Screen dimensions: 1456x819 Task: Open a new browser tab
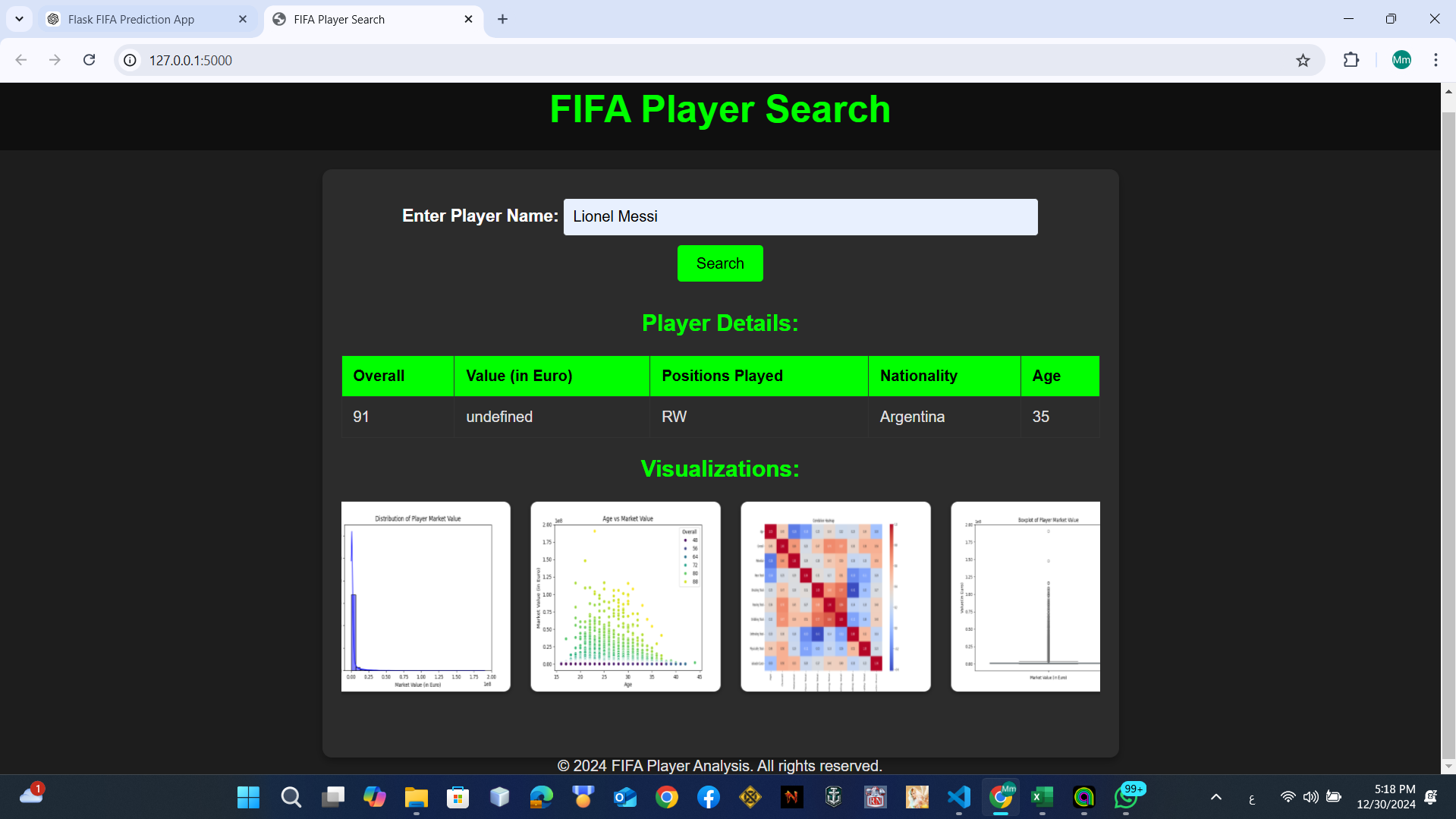502,19
